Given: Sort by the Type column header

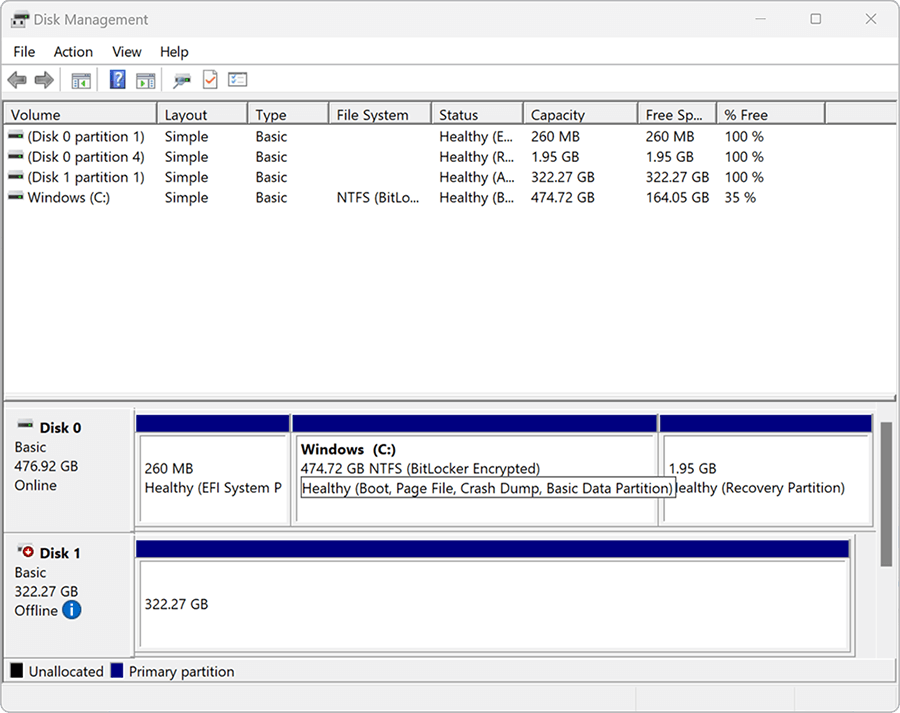Looking at the screenshot, I should click(x=288, y=115).
